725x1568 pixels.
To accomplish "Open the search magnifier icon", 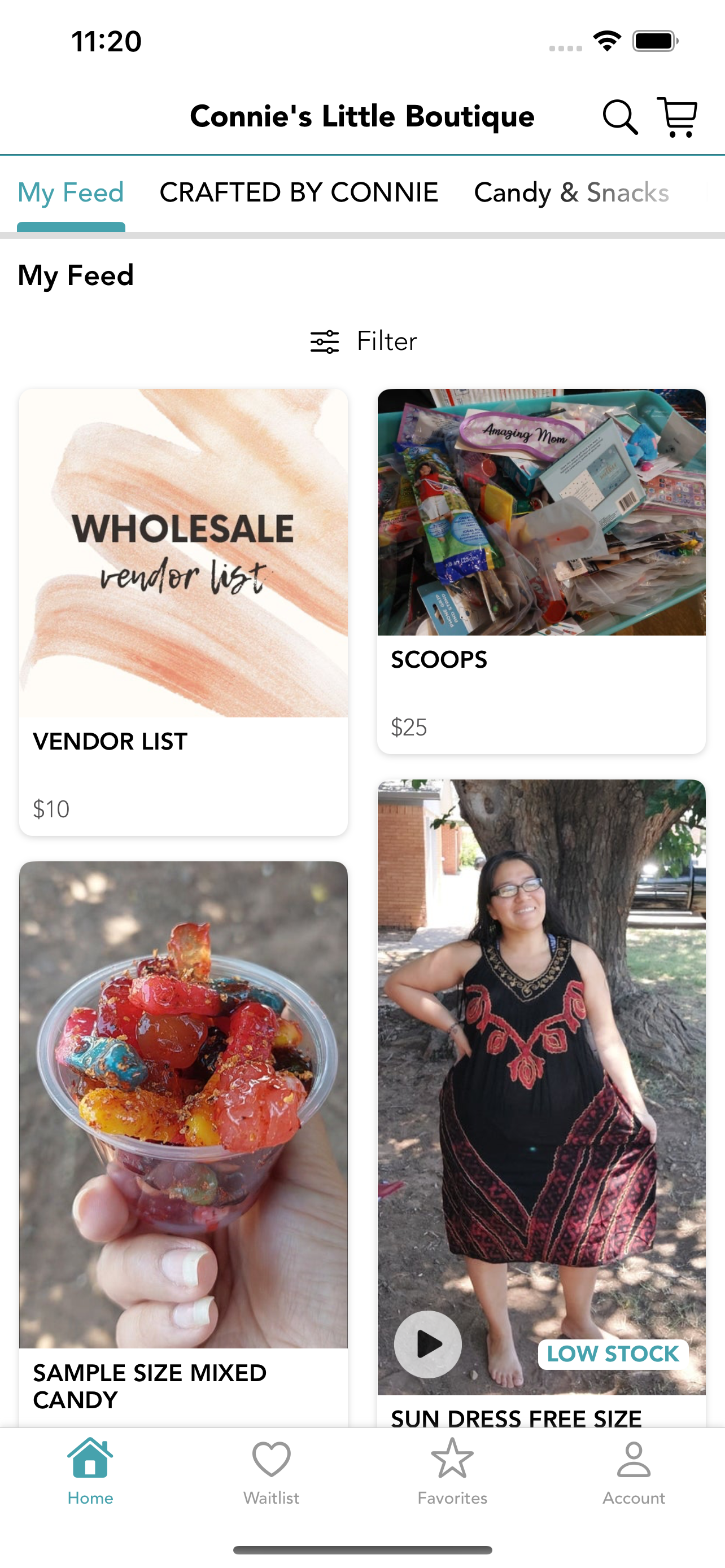I will point(619,117).
